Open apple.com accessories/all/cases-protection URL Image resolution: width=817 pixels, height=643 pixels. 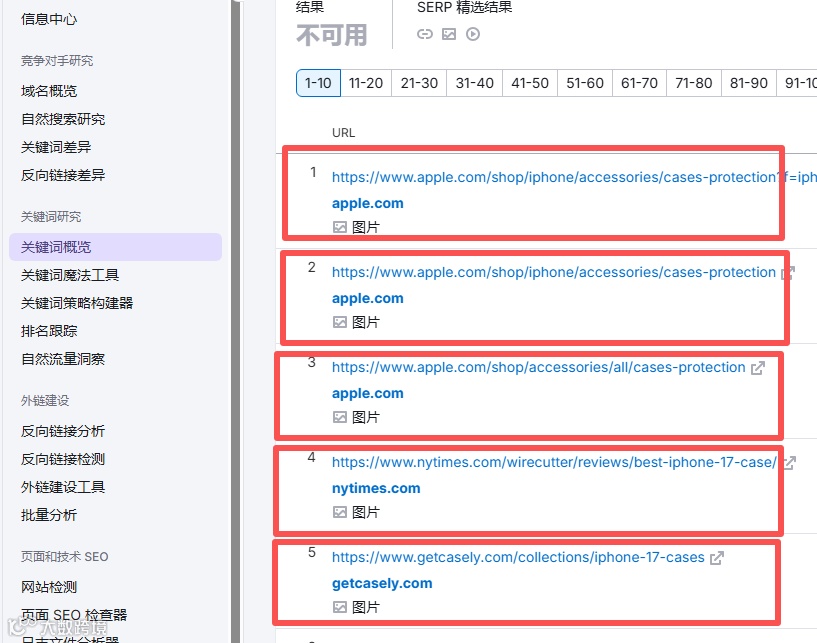tap(539, 367)
